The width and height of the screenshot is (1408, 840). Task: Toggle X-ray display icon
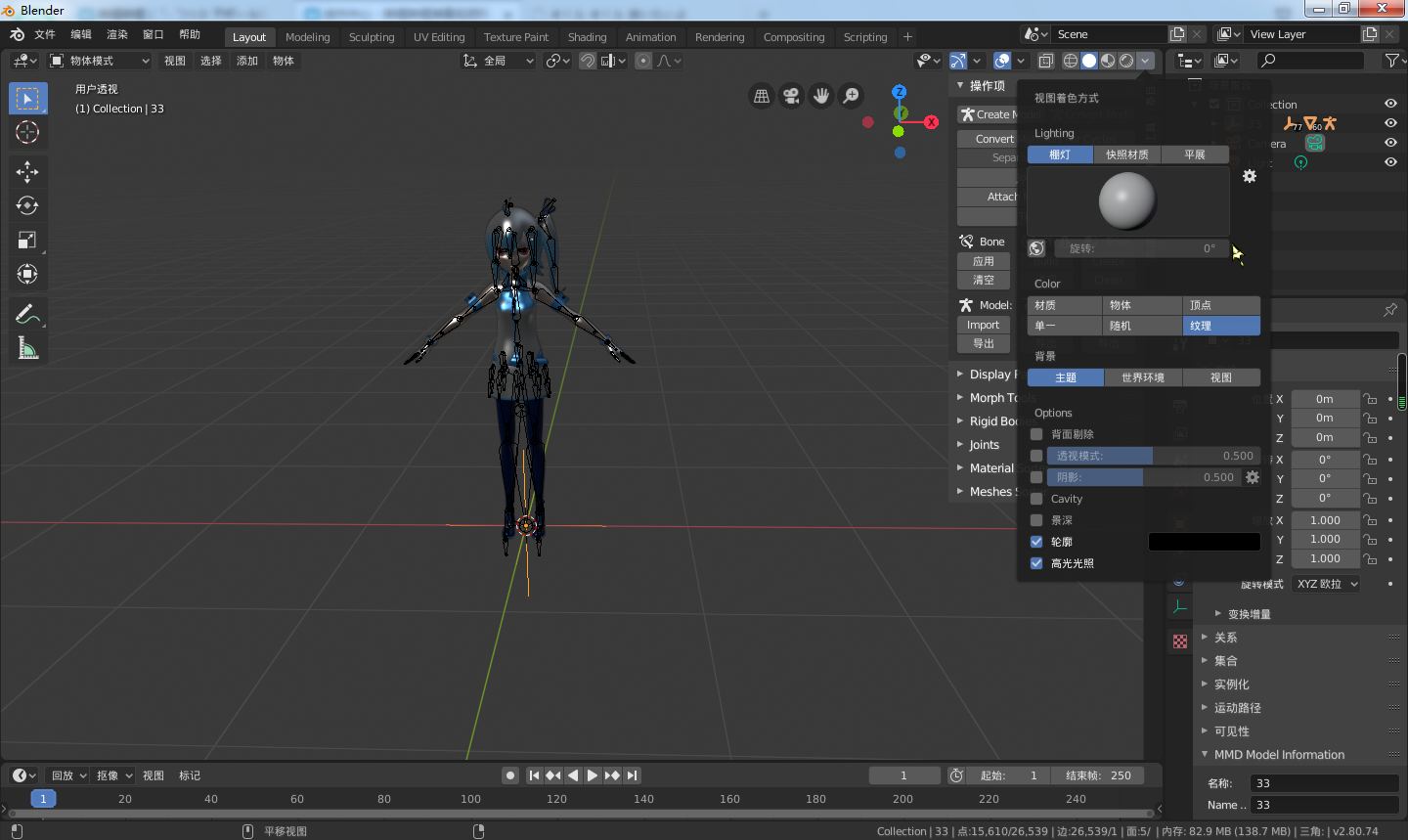[1045, 61]
